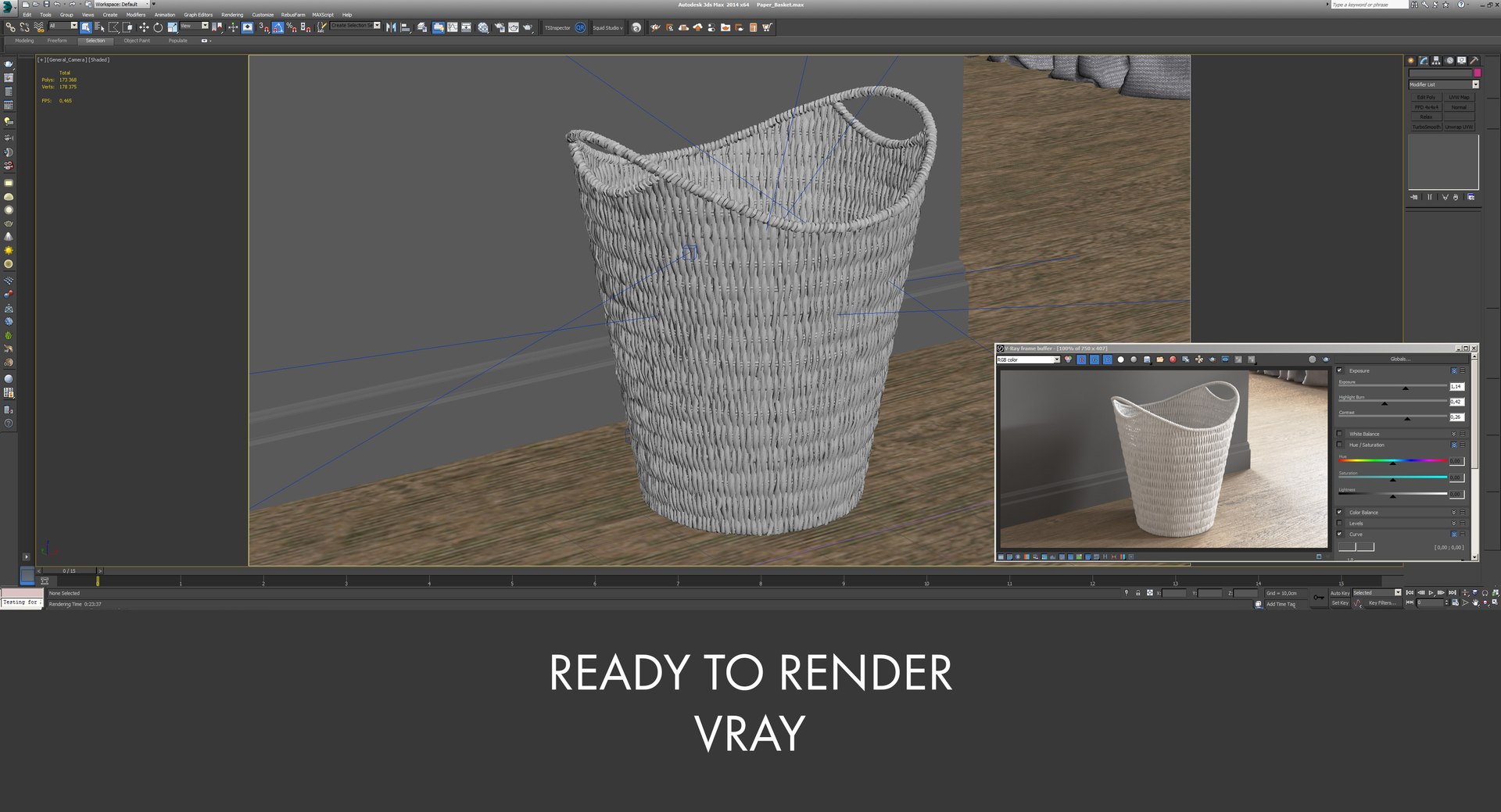Viewport: 1501px width, 812px height.
Task: Click the Unwrap UVW modifier button
Action: pos(1459,127)
